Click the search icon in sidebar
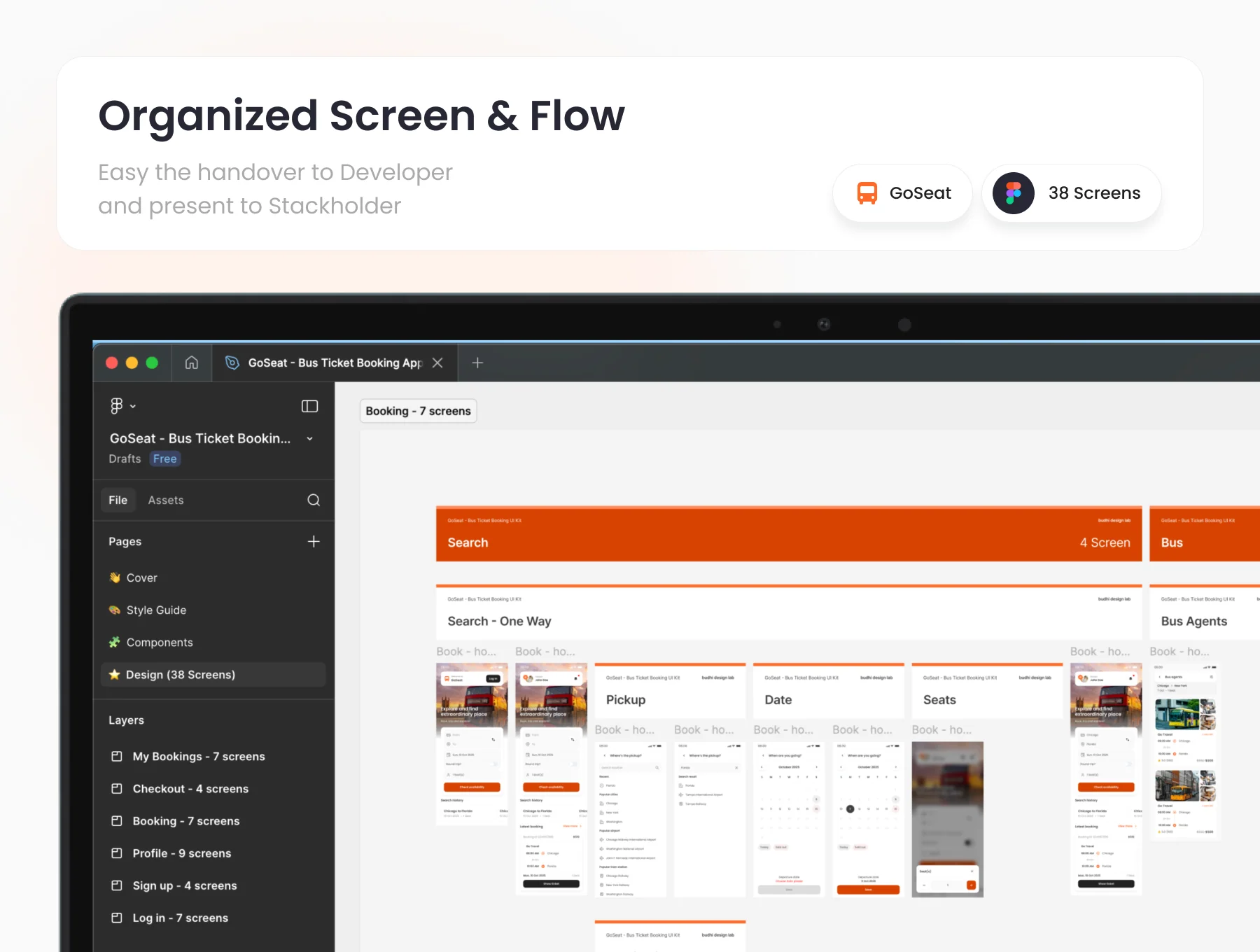This screenshot has width=1260, height=952. click(314, 500)
